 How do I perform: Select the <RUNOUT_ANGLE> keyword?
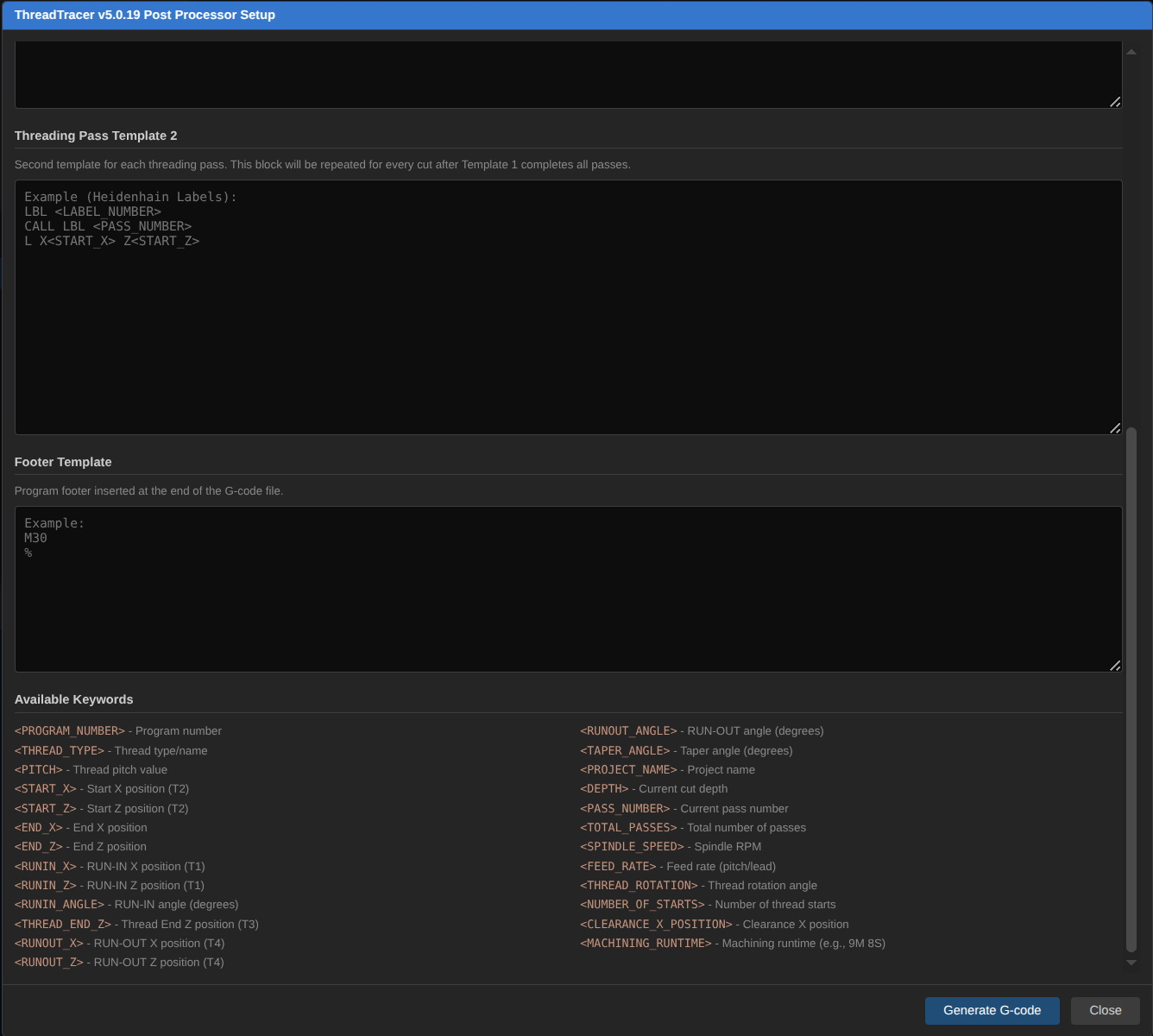pyautogui.click(x=629, y=731)
